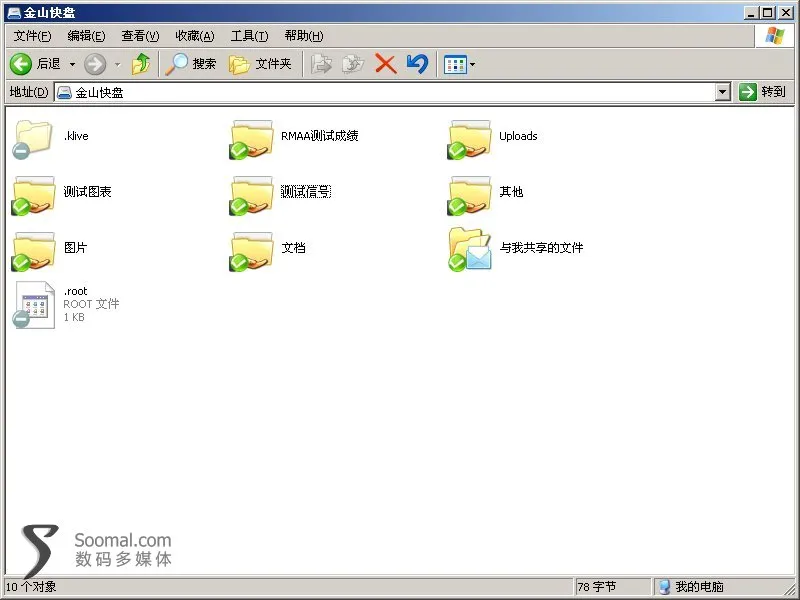Viewport: 800px width, 600px height.
Task: Click the 金山快盘 title bar drive icon
Action: 14,13
